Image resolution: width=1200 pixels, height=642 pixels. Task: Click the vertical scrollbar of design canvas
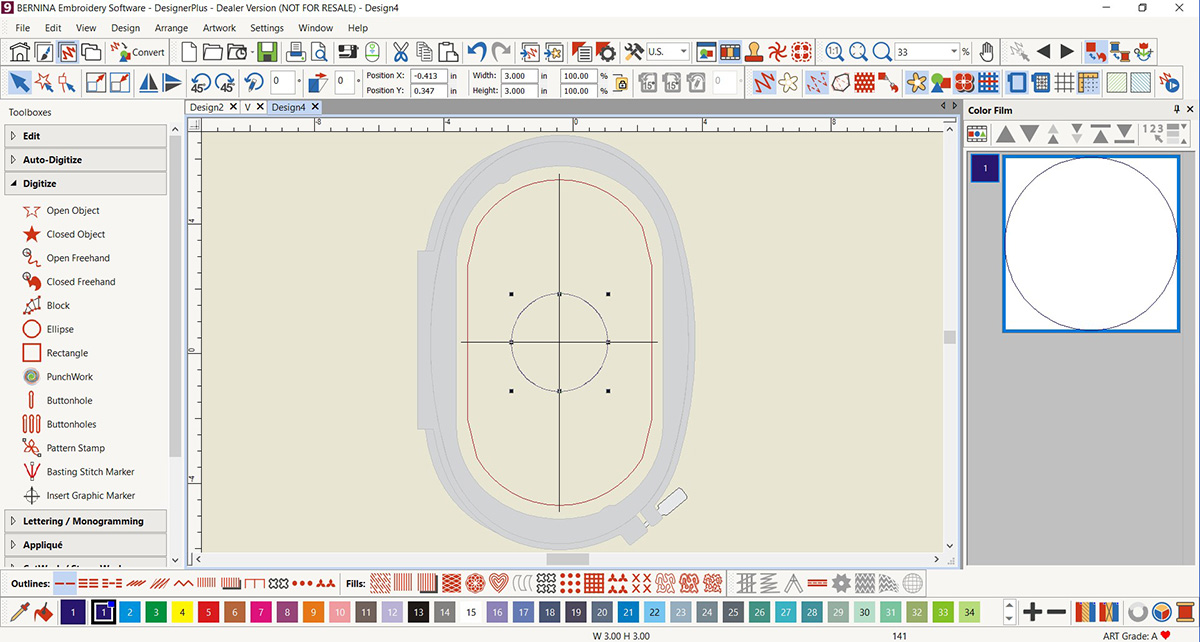tap(950, 337)
